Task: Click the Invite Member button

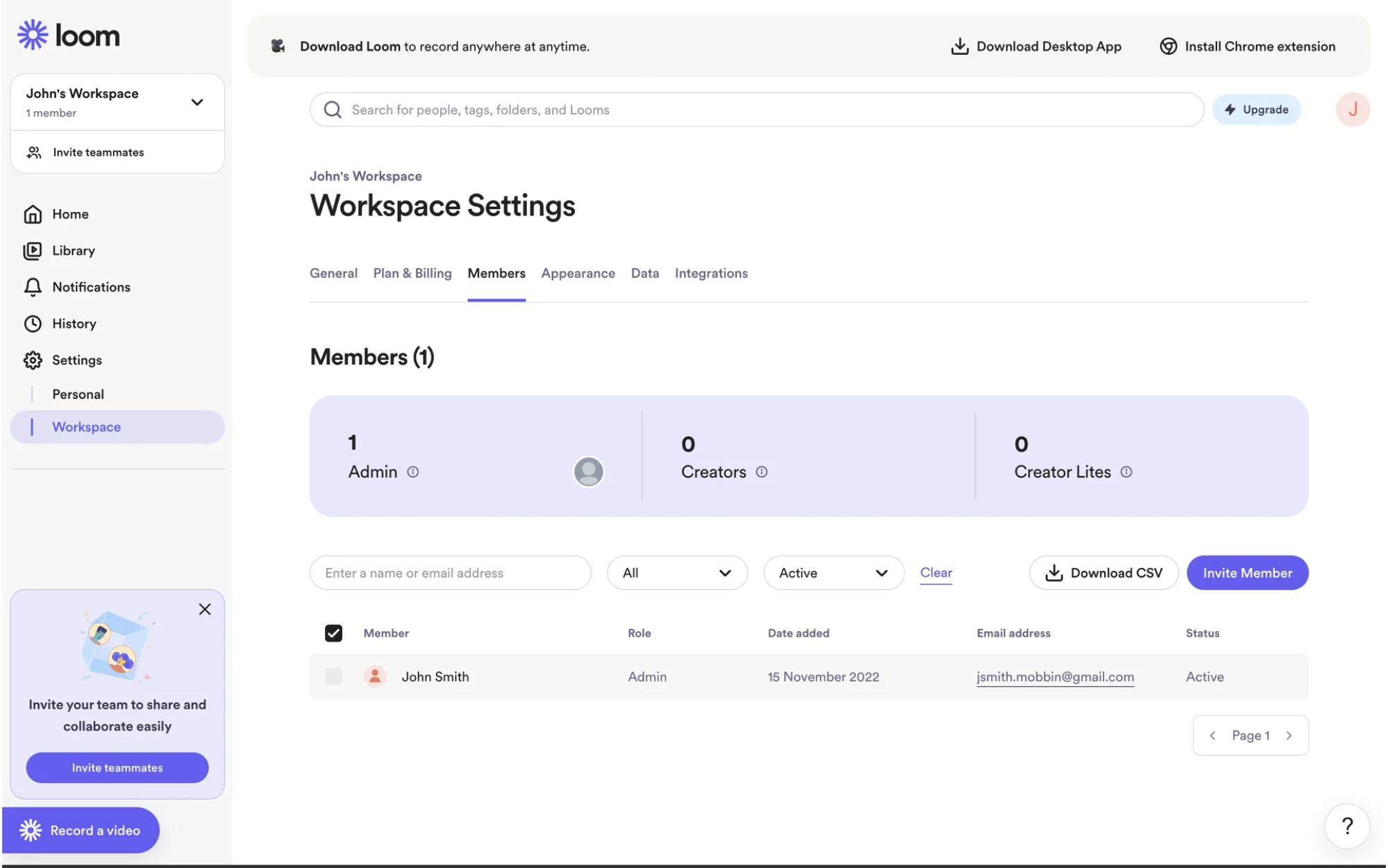Action: tap(1247, 572)
